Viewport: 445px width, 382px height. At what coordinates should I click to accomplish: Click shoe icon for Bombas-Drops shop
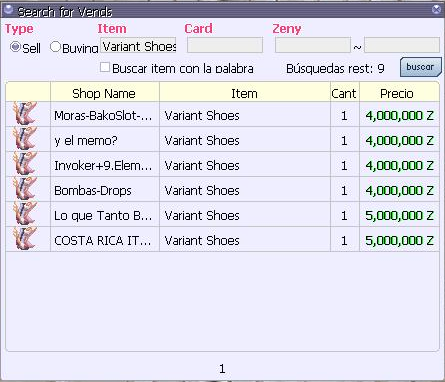(x=25, y=189)
